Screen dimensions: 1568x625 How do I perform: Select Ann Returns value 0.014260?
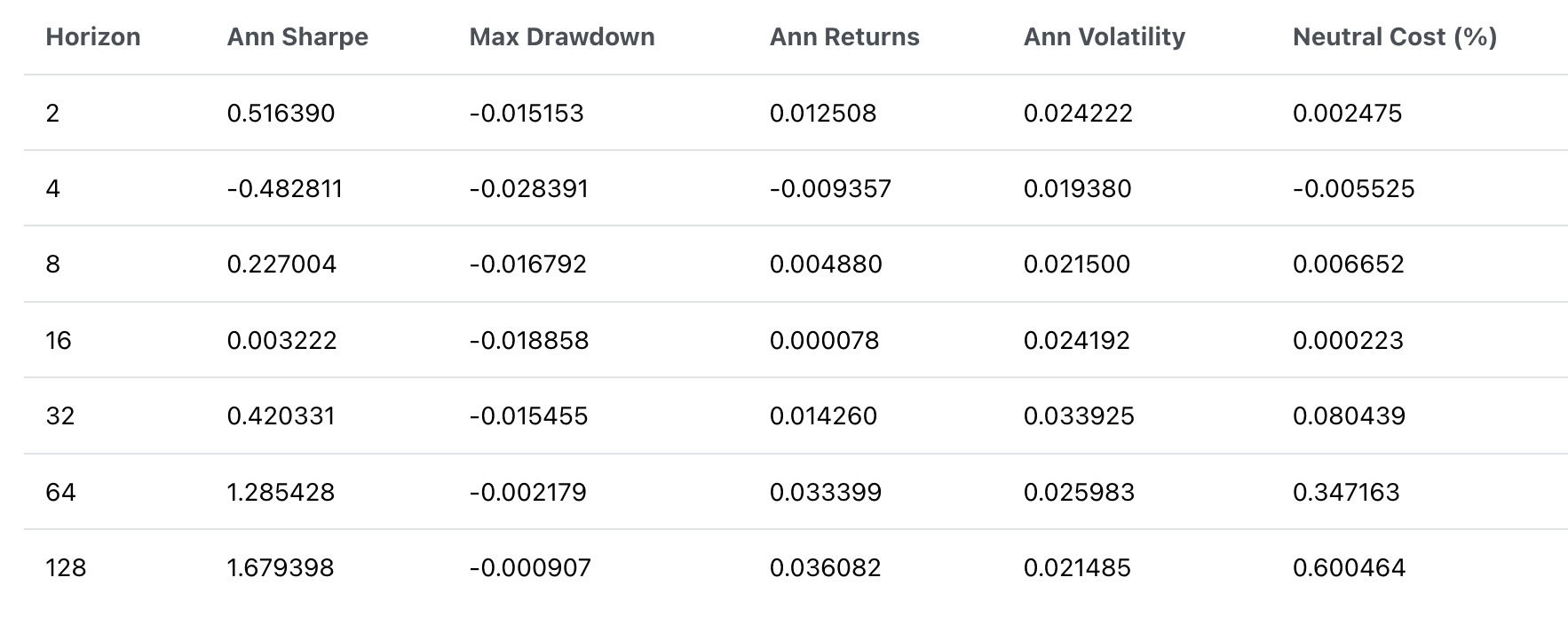824,416
